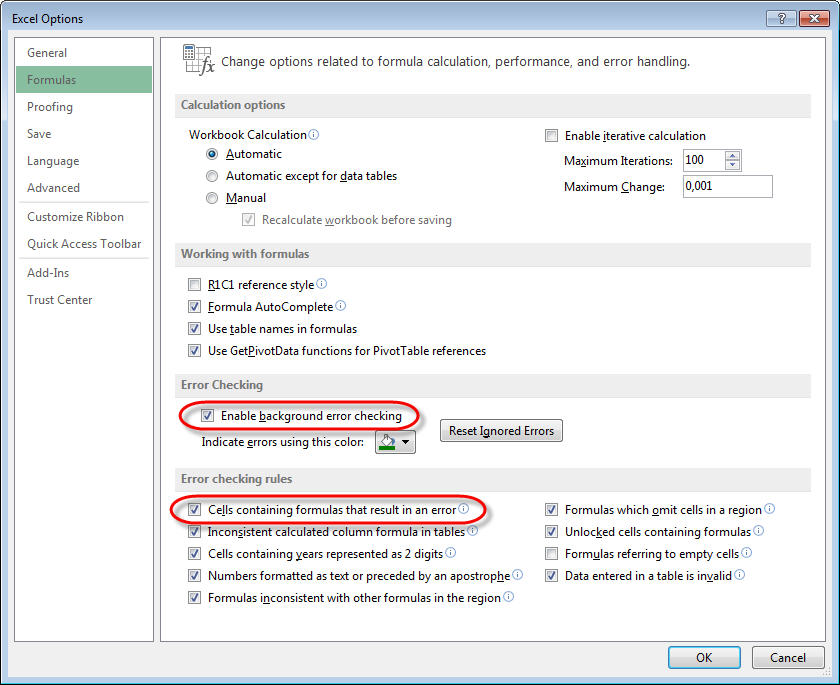This screenshot has height=685, width=840.
Task: Open the Trust Center category
Action: tap(84, 299)
